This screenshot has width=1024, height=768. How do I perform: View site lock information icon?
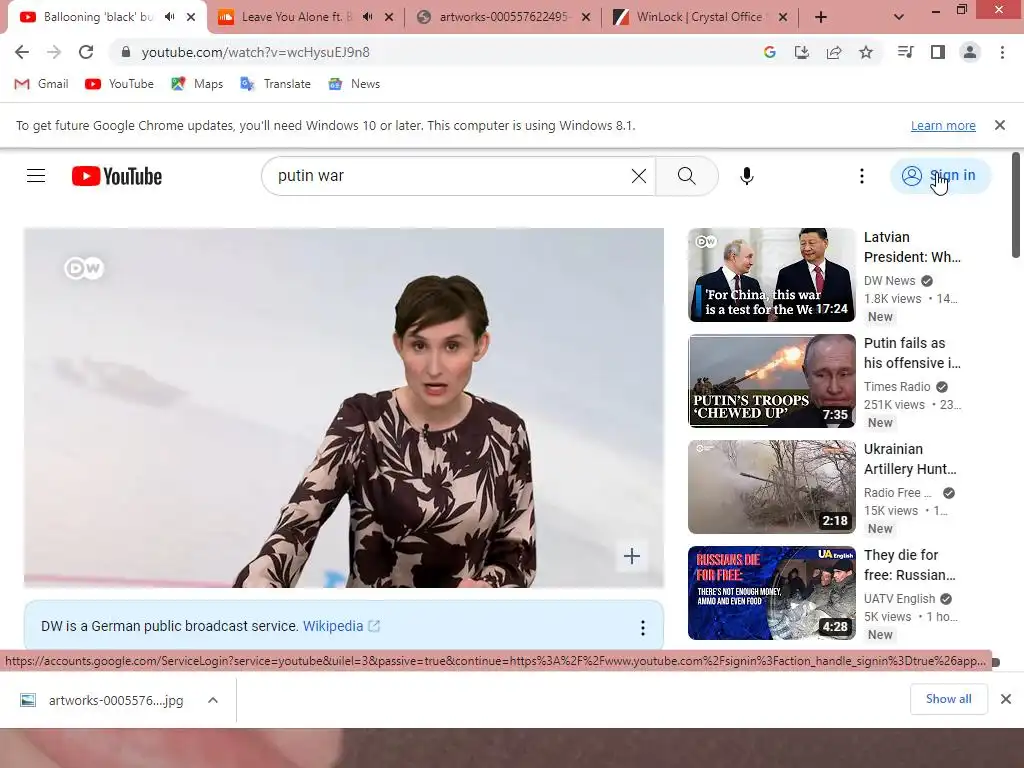pos(126,52)
